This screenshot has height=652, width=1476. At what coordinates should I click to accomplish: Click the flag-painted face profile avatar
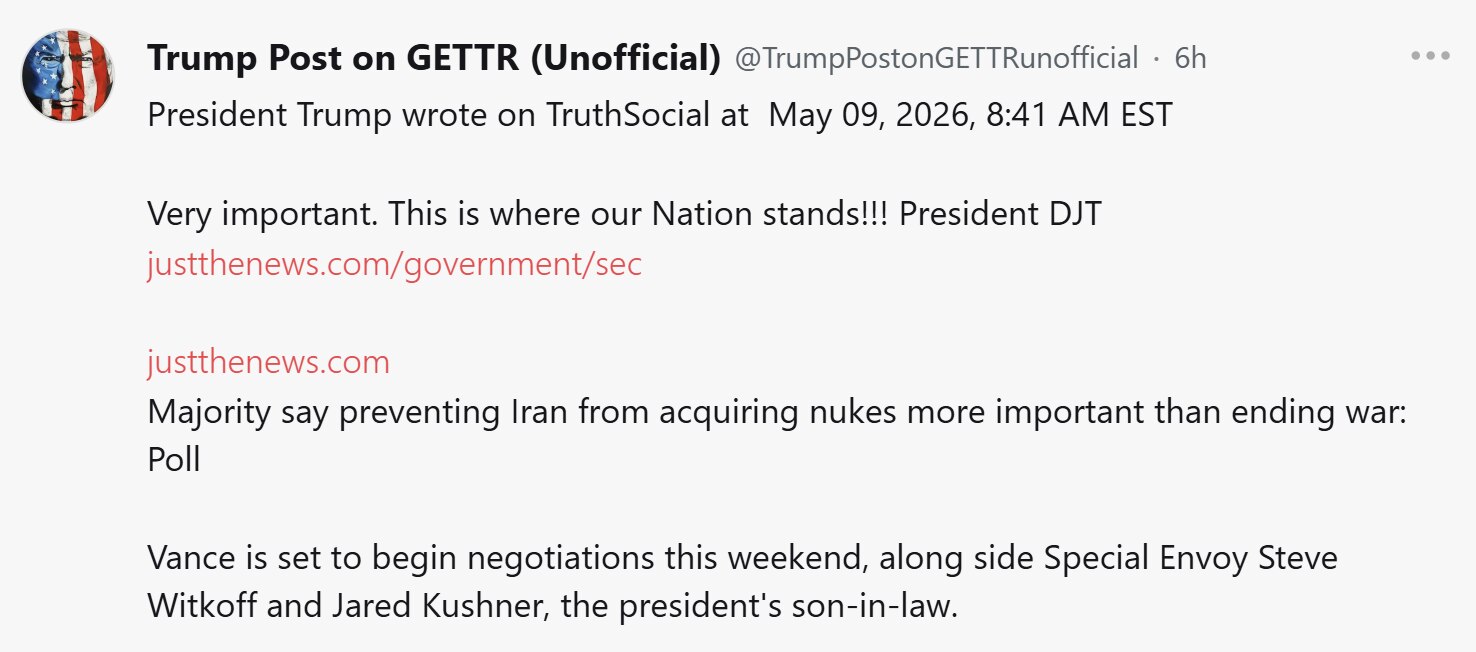tap(68, 76)
